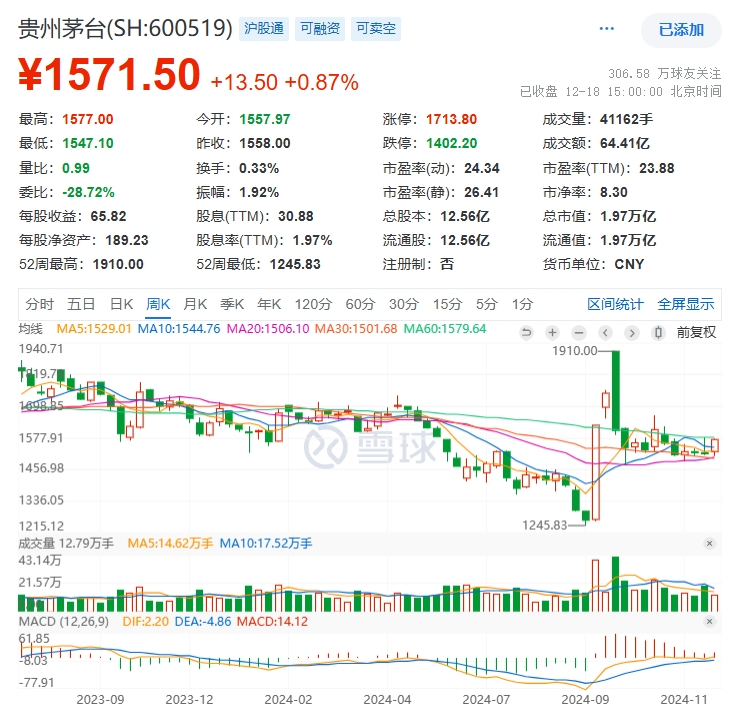
Task: Click the candlestick style icon
Action: [658, 333]
